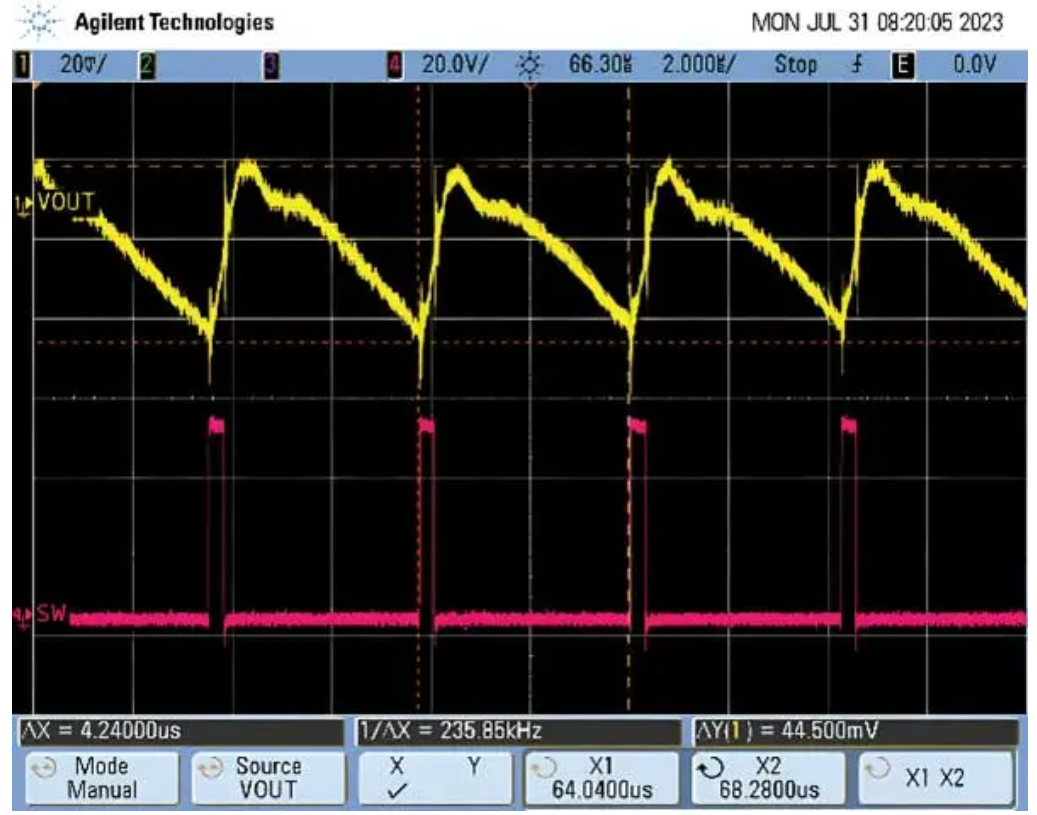Click the channel 1 20mV/ scale value
Viewport: 1037px width, 815px height.
83,65
